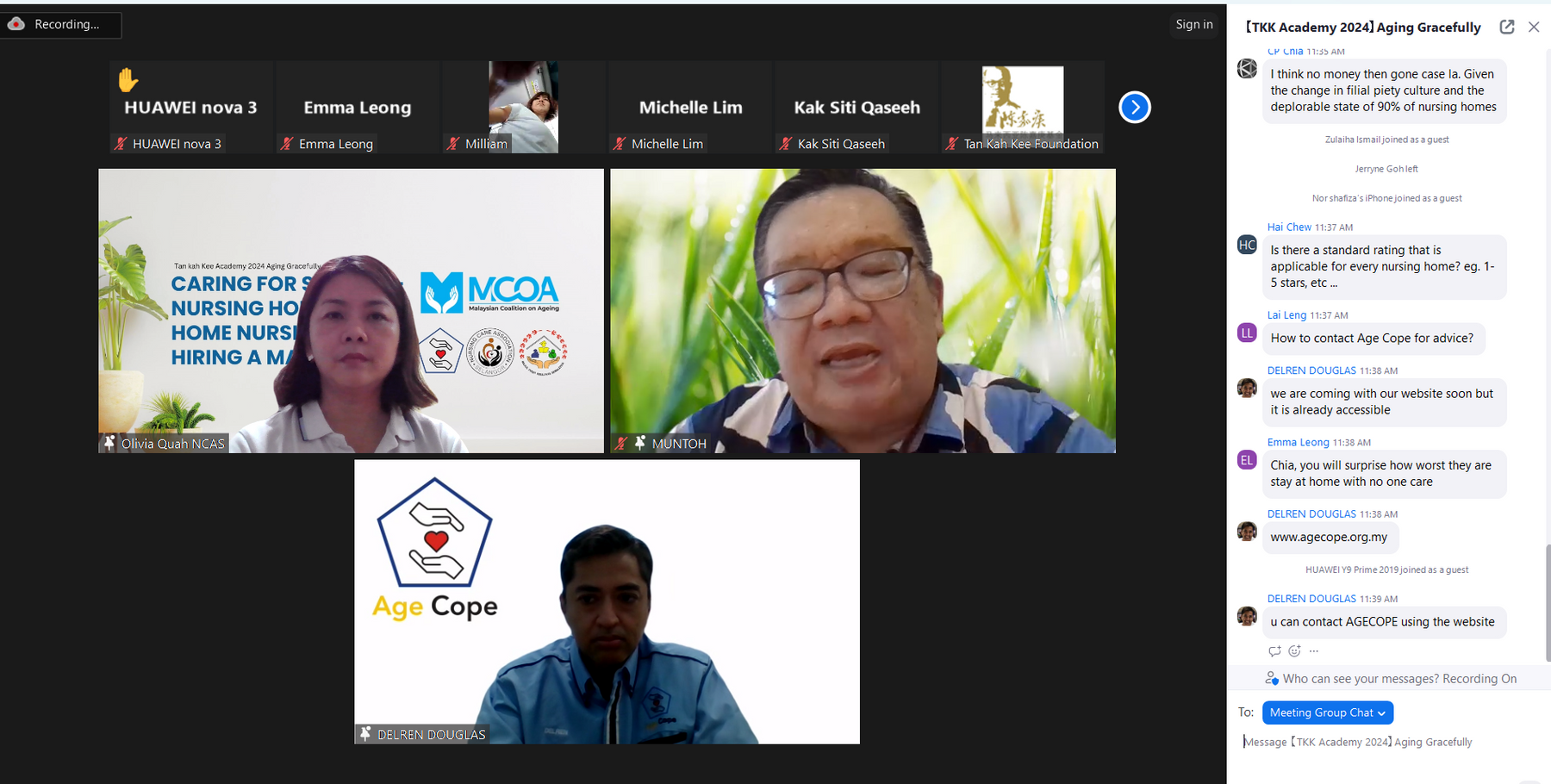Click the reply icon under last message
This screenshot has width=1551, height=784.
point(1274,651)
